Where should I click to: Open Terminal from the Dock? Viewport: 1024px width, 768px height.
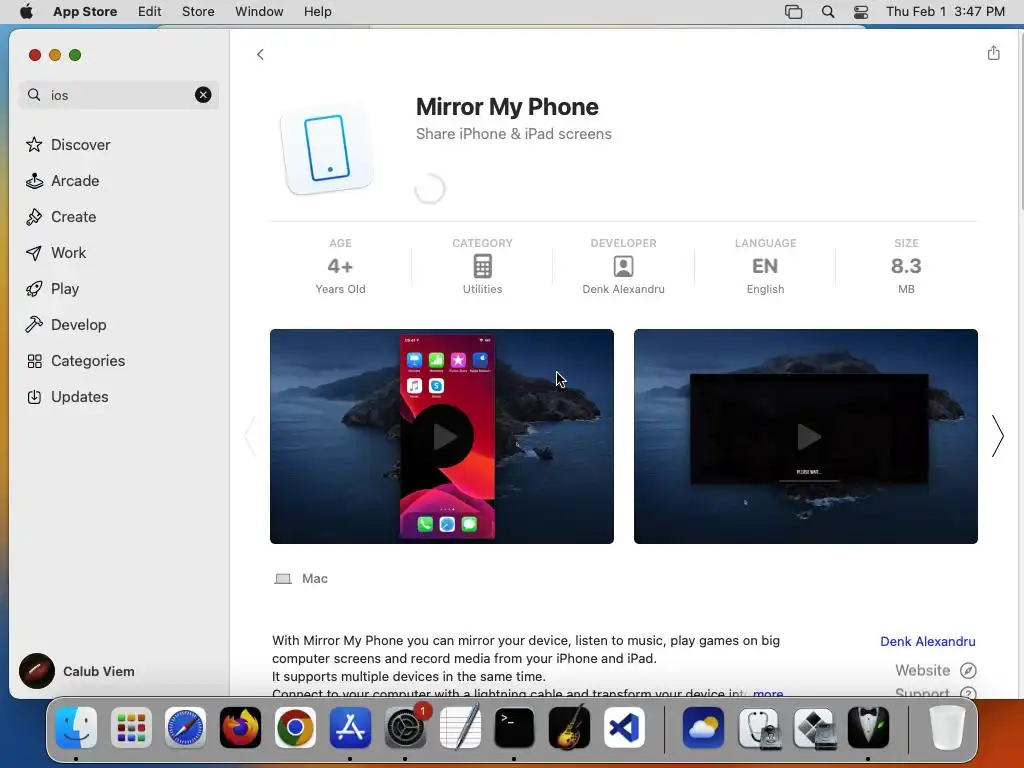[514, 727]
